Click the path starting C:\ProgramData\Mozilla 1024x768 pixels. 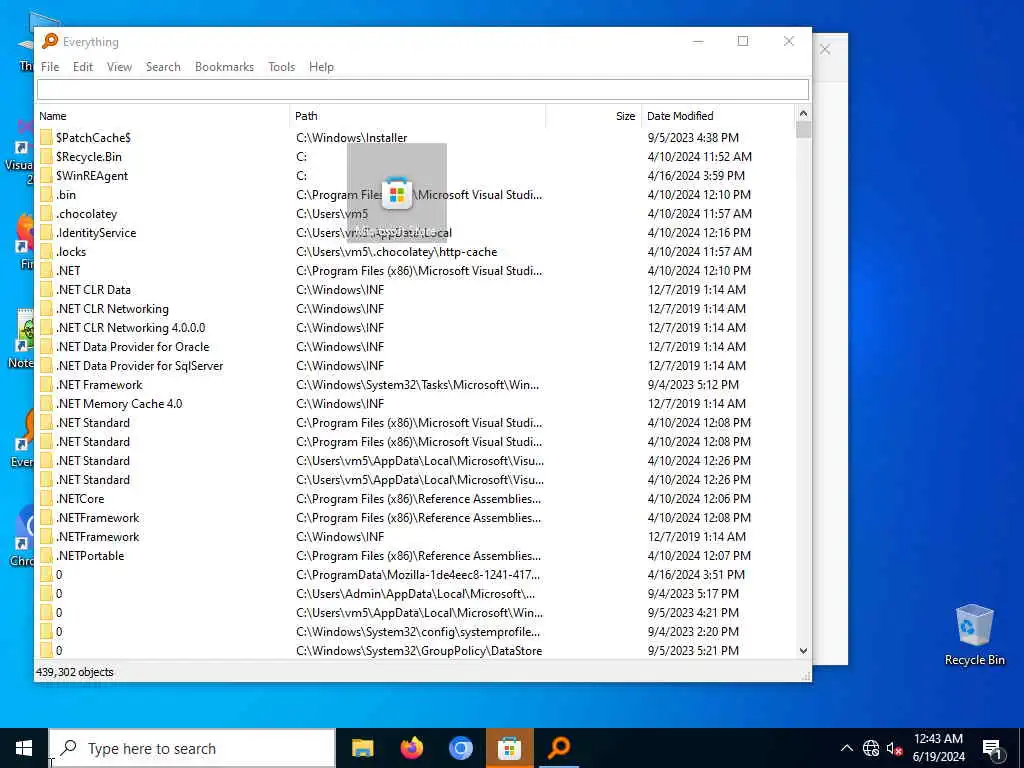click(x=418, y=575)
